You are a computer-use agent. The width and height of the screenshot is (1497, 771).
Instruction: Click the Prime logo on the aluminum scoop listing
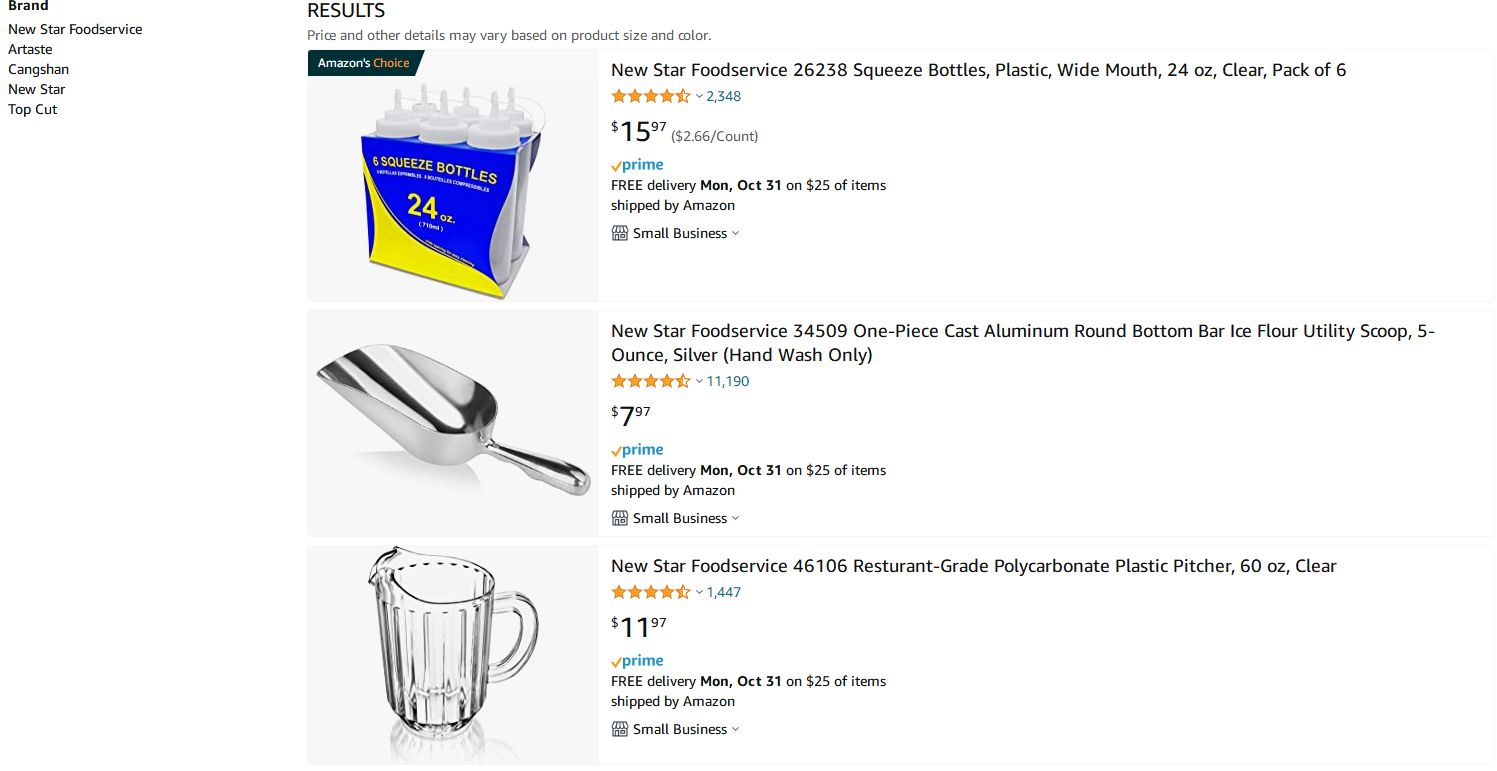point(637,450)
